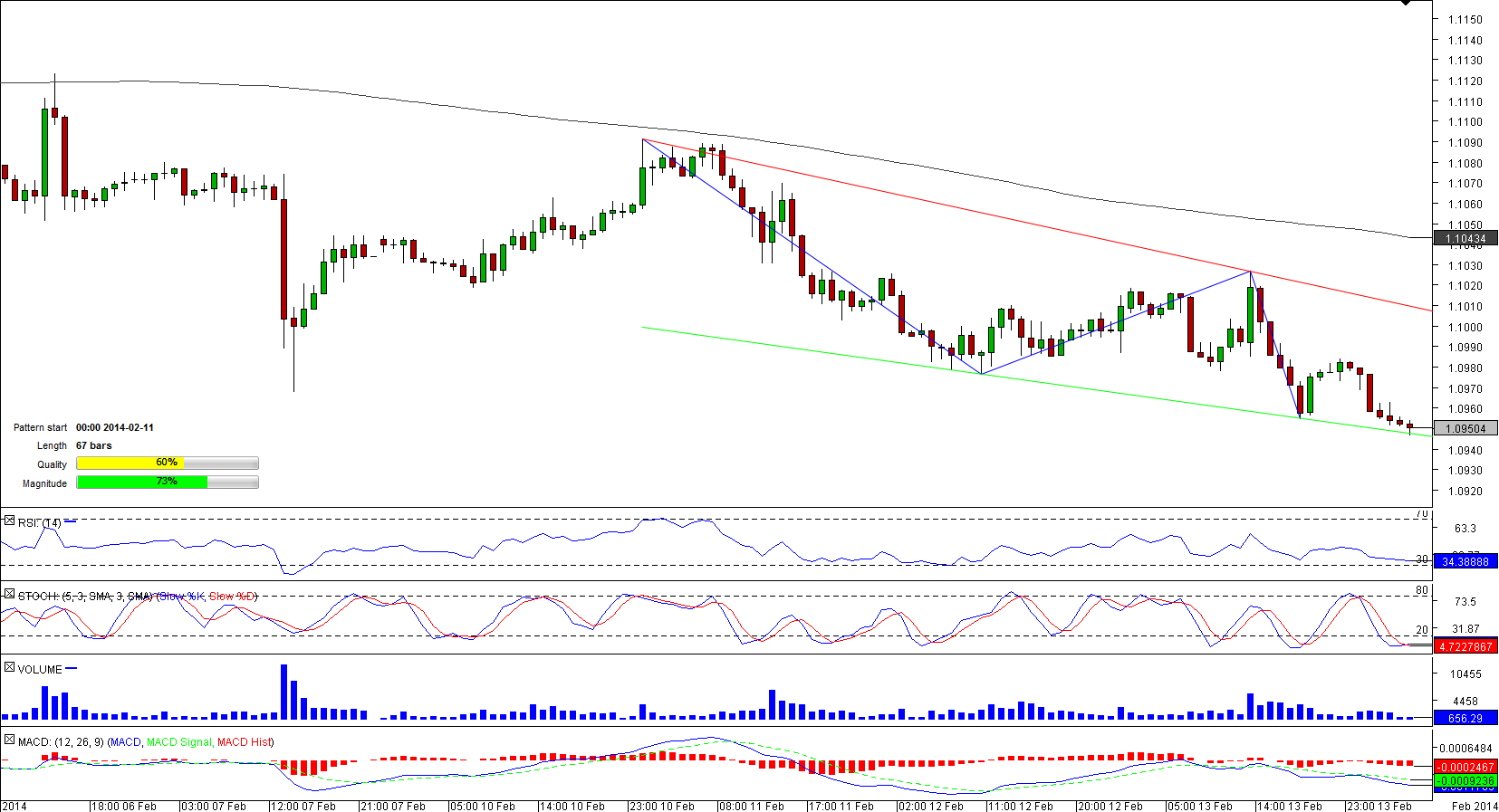
Task: Click the "23:00 10 Feb" time label
Action: pos(662,807)
